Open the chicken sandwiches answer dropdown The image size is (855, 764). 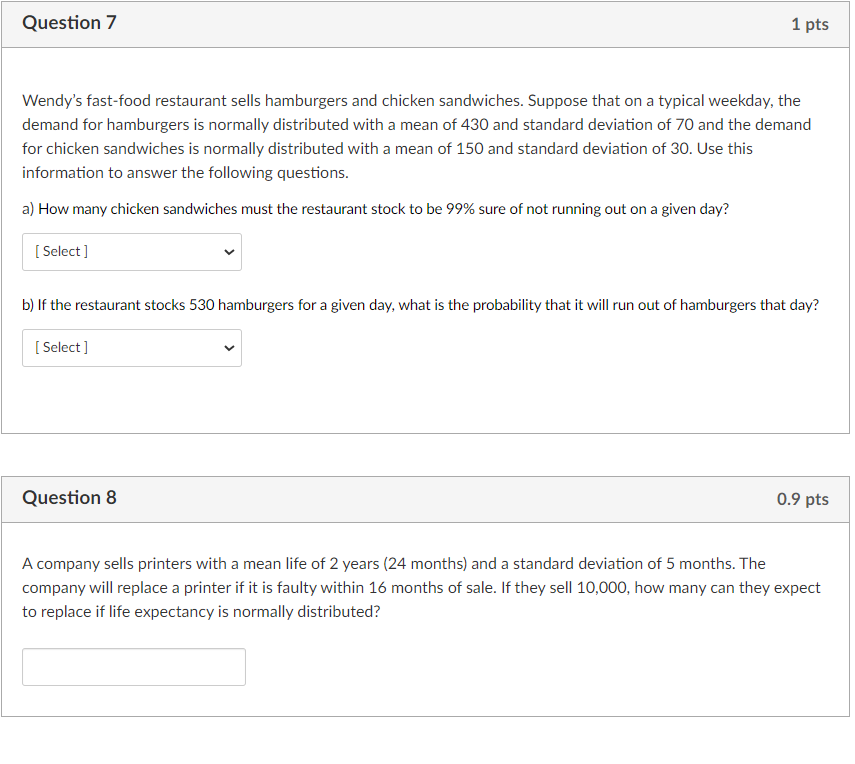131,251
